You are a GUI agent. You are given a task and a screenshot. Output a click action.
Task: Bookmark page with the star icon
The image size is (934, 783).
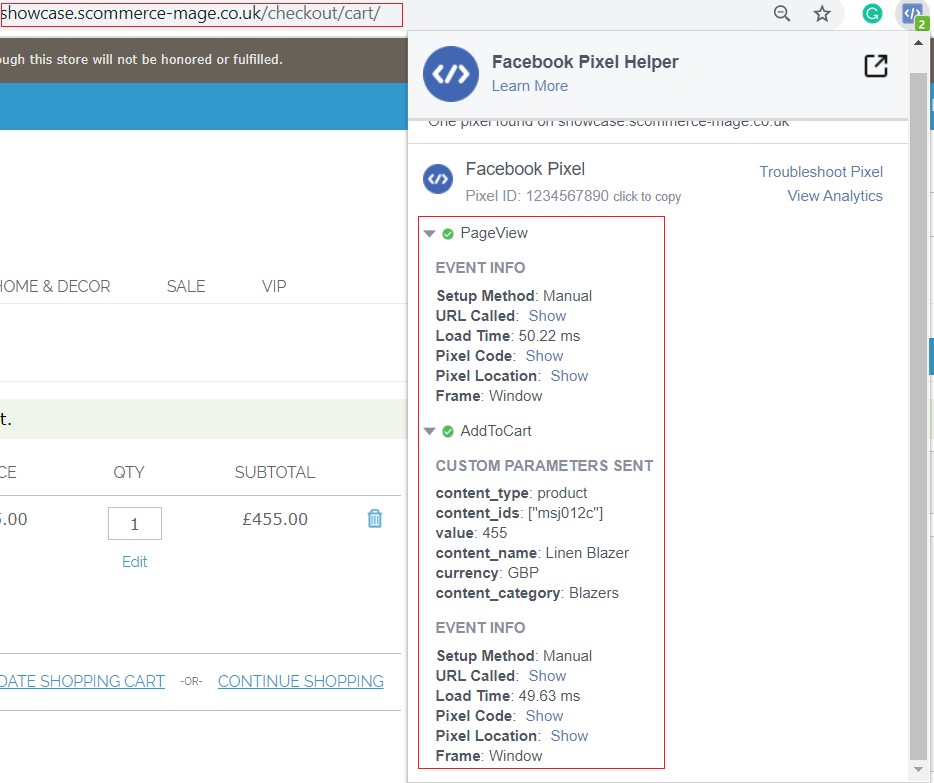coord(822,14)
